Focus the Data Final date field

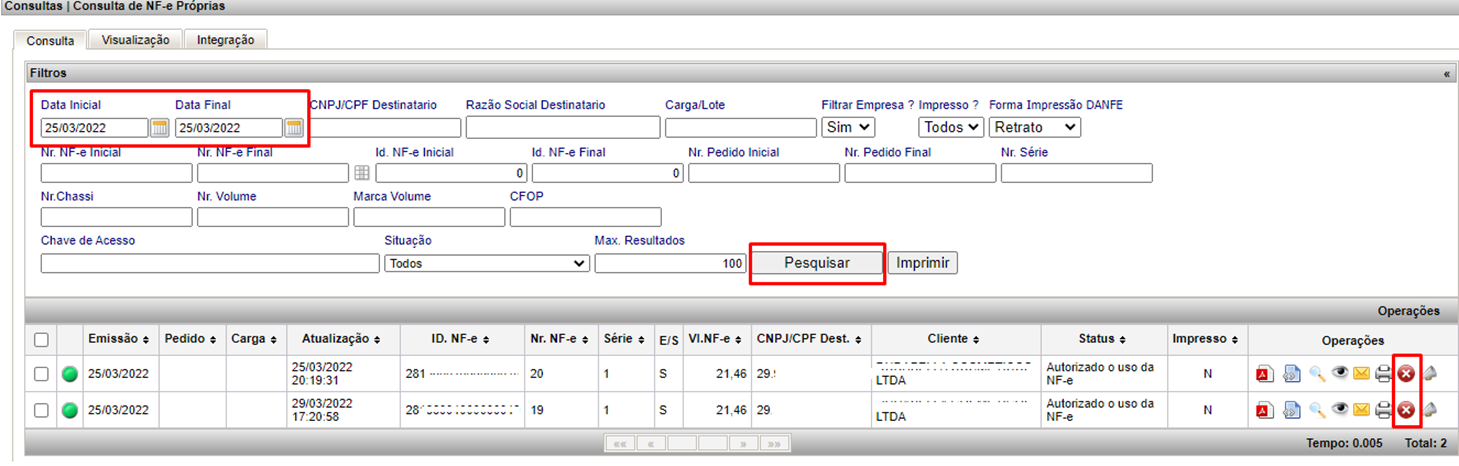[x=229, y=128]
